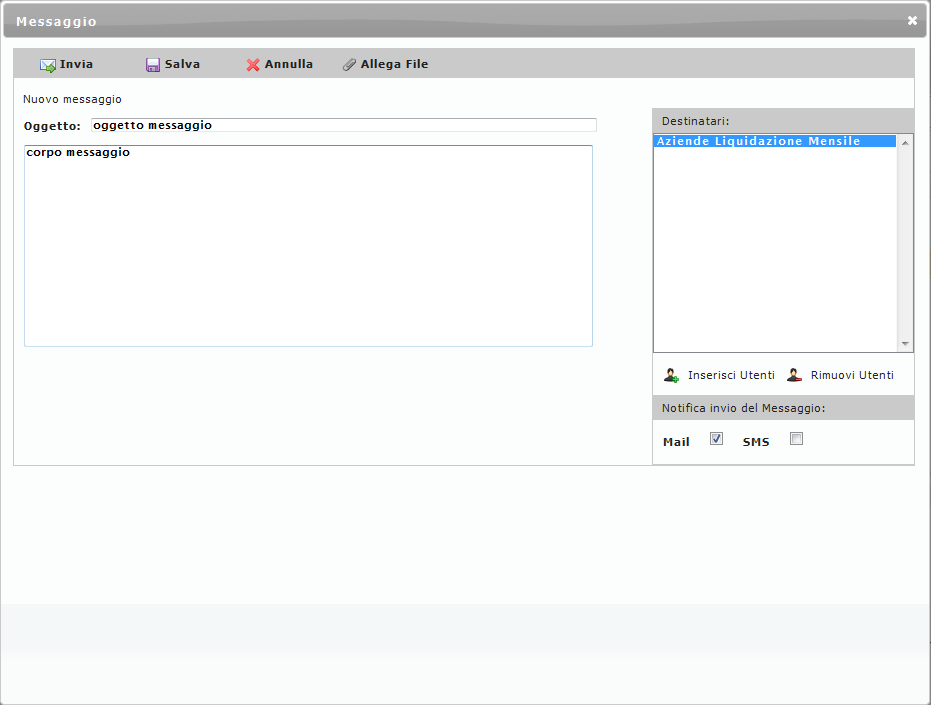Enable the SMS notification checkbox
The width and height of the screenshot is (931, 705).
tap(796, 439)
